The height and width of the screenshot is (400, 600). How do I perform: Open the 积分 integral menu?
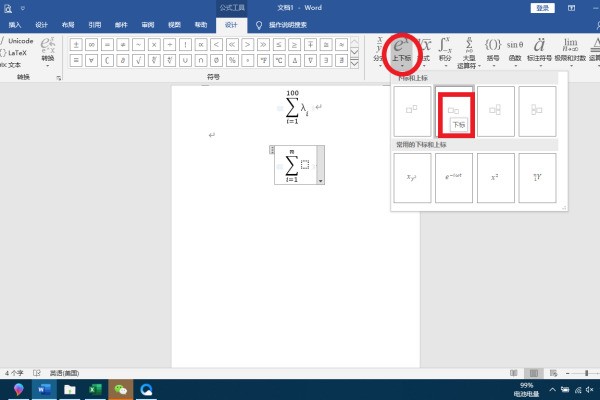445,48
